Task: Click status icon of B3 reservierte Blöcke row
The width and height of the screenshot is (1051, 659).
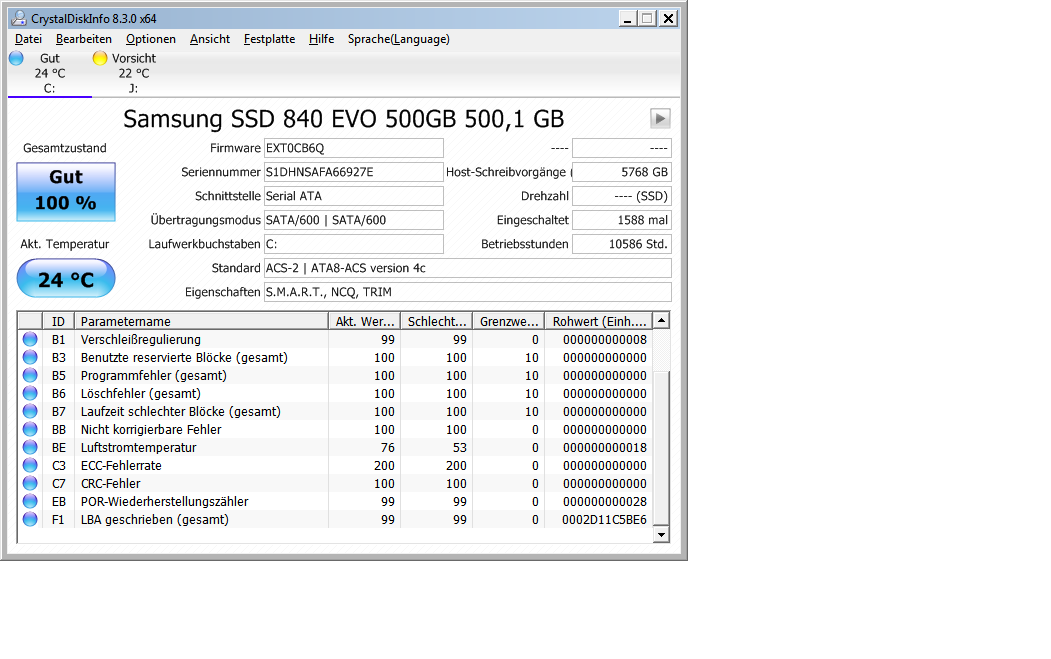Action: point(30,357)
